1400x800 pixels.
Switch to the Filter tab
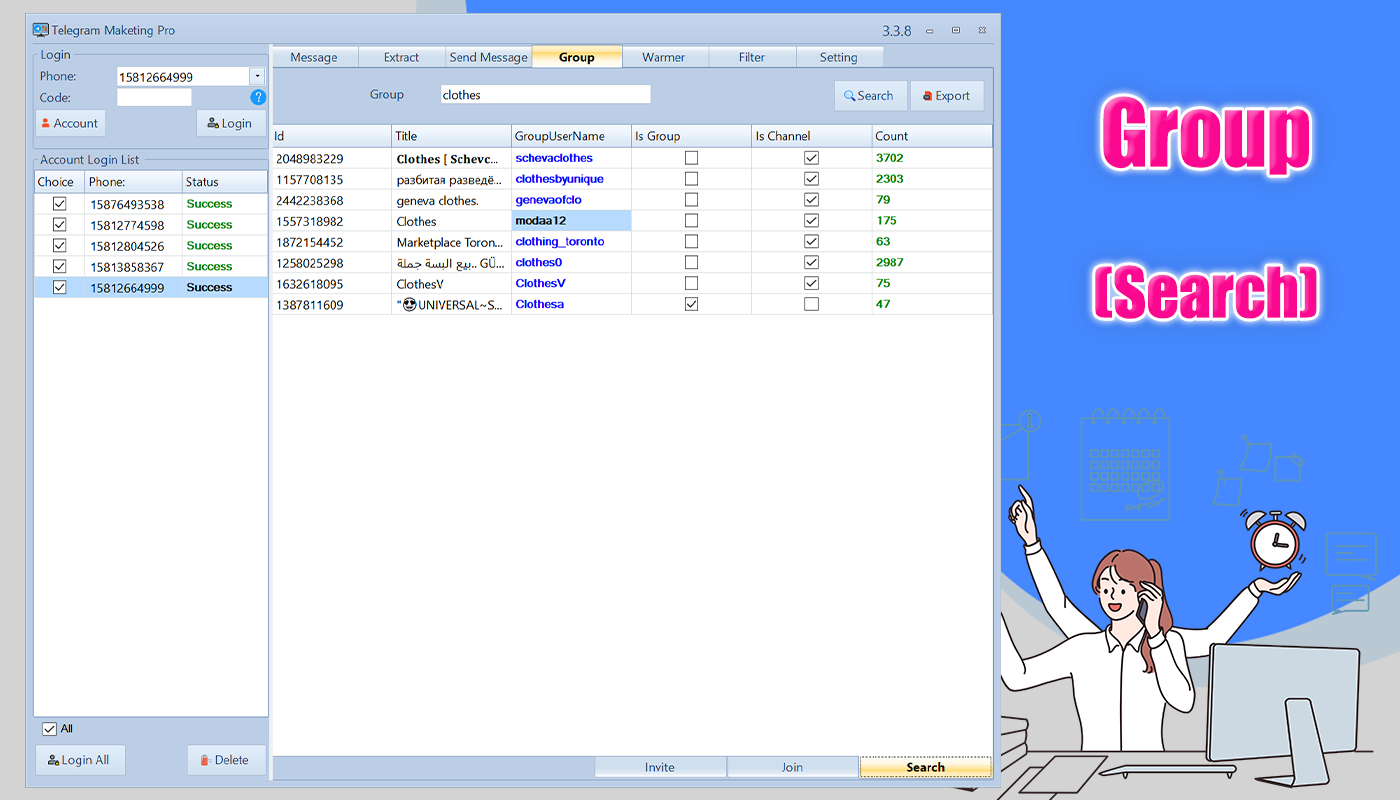click(752, 57)
